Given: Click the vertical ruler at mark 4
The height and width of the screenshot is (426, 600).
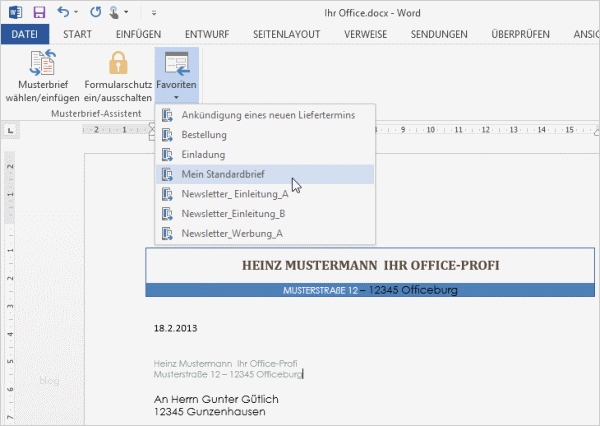Looking at the screenshot, I should coord(10,334).
